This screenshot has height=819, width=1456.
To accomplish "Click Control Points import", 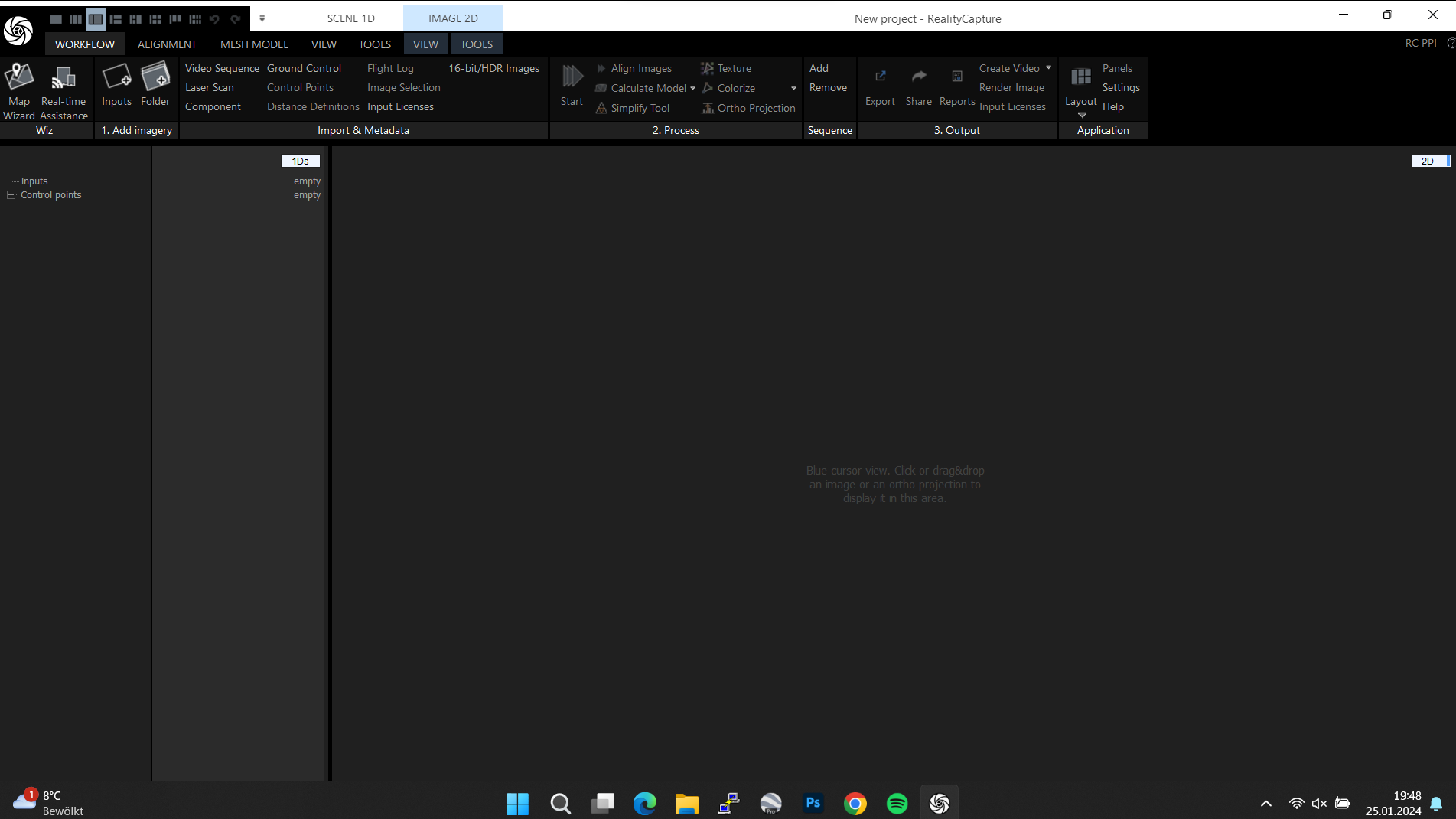I will pyautogui.click(x=300, y=87).
